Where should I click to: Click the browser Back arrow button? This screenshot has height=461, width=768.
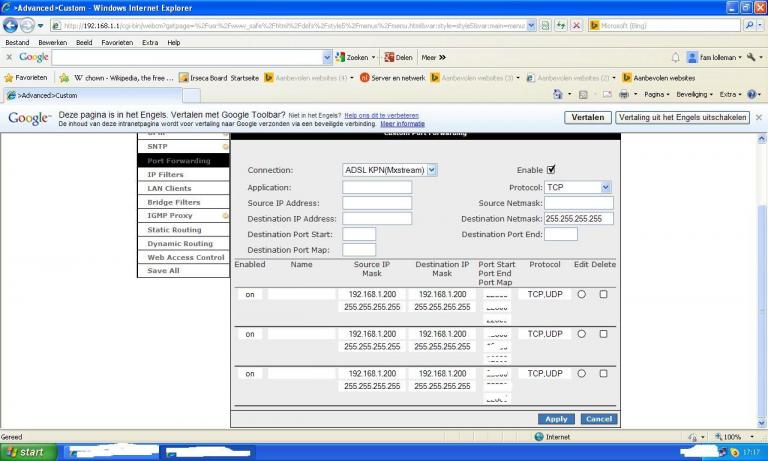pos(12,26)
